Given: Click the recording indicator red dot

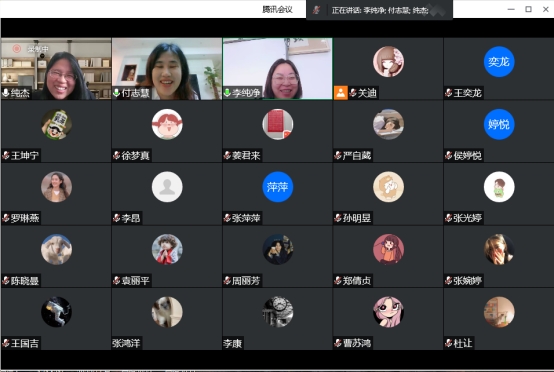Looking at the screenshot, I should [17, 48].
